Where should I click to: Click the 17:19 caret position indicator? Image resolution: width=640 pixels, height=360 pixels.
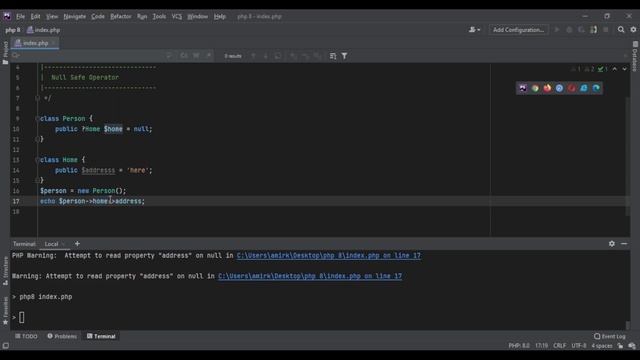[x=542, y=346]
